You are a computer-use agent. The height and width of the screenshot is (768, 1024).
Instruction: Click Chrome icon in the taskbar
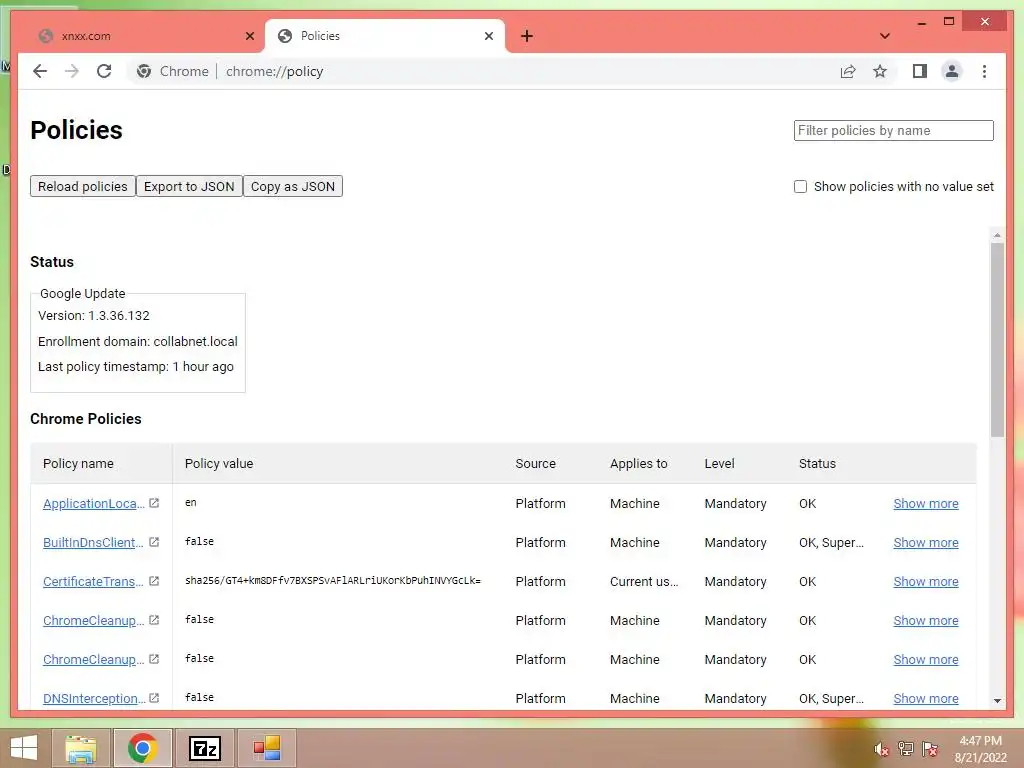pos(142,748)
